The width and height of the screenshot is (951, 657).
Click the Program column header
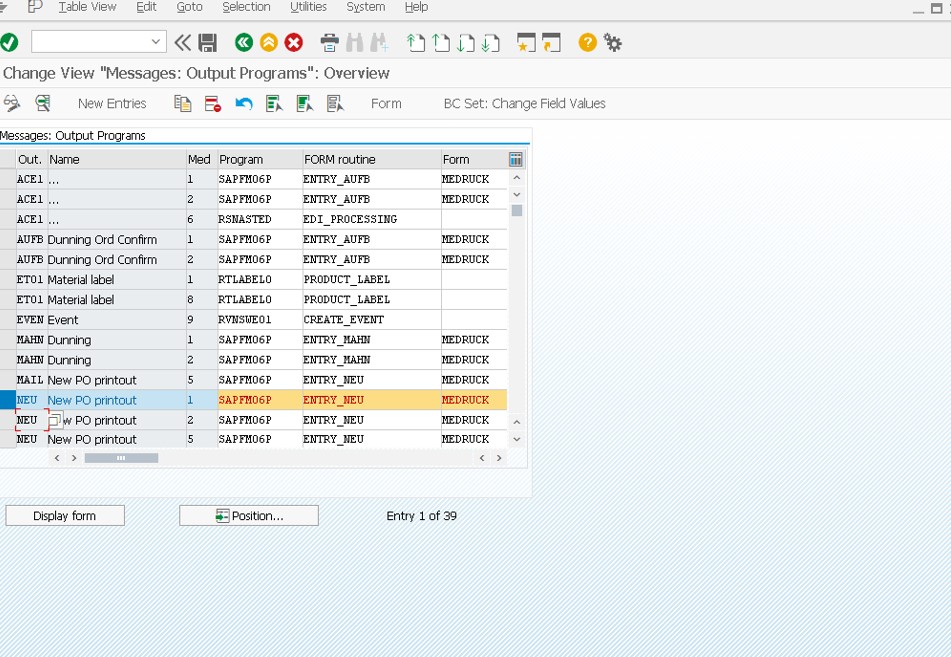pyautogui.click(x=260, y=160)
